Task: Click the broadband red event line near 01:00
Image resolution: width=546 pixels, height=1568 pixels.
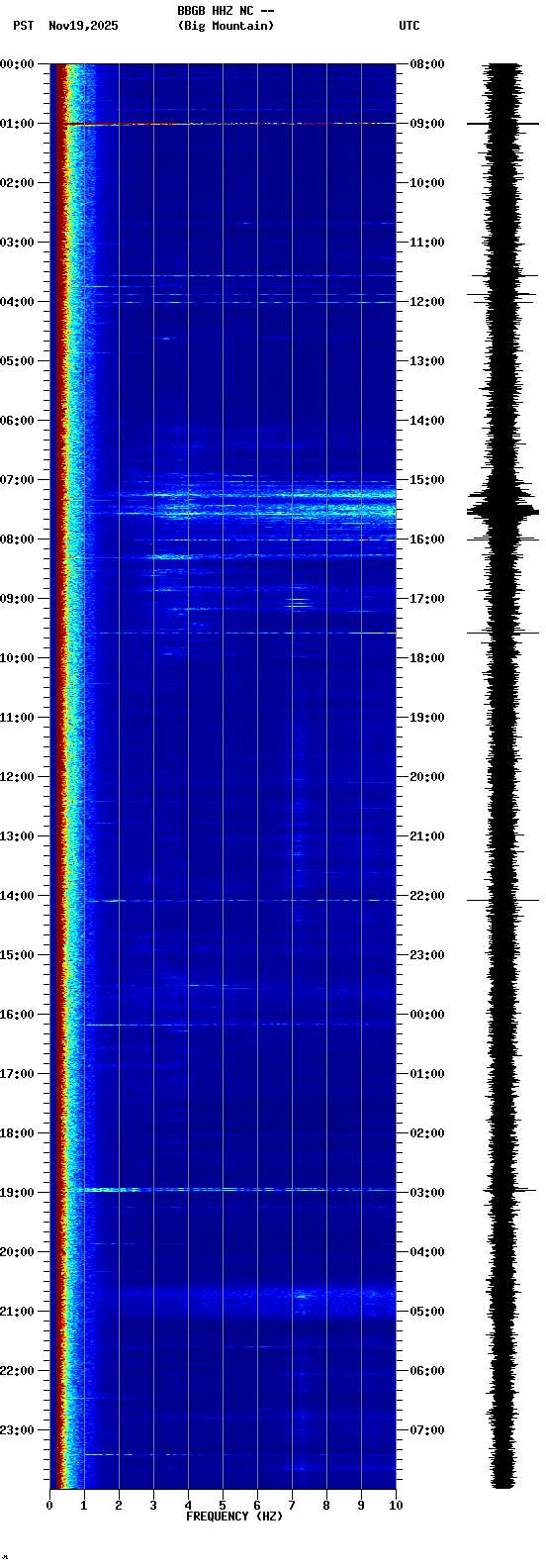Action: coord(229,124)
